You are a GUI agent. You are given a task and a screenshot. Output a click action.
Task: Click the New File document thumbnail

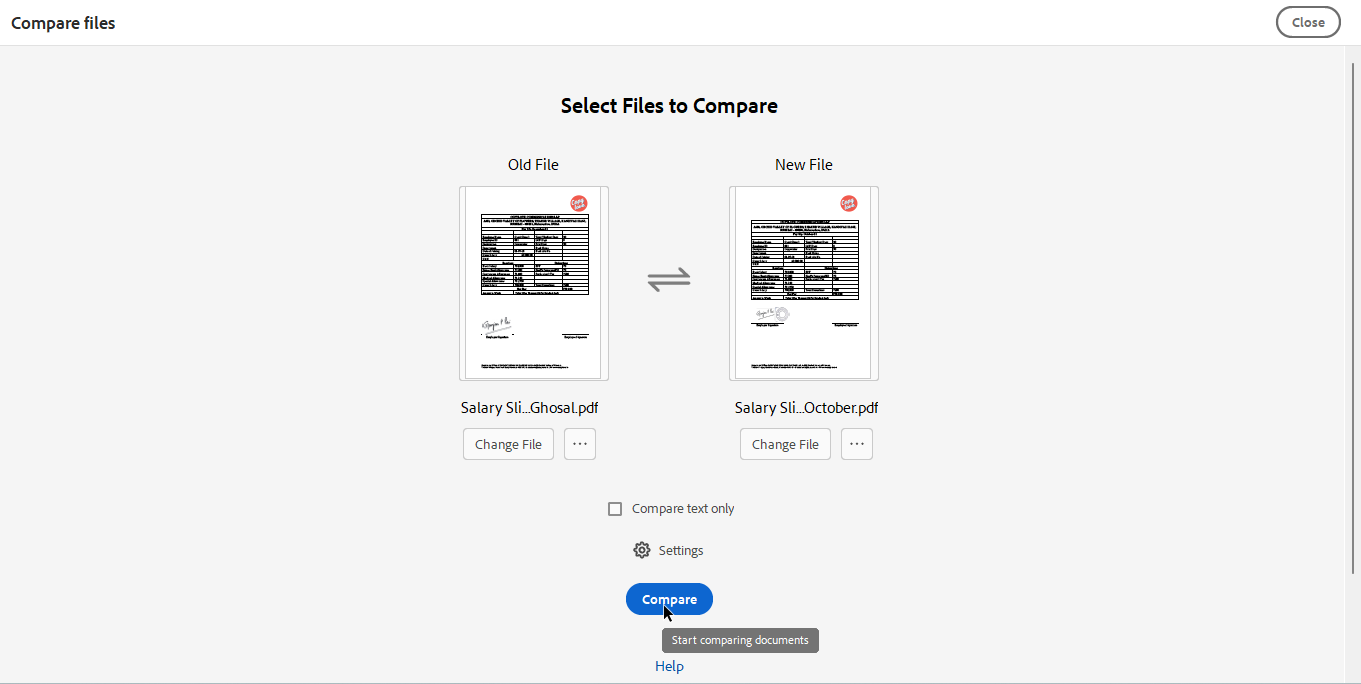click(x=803, y=282)
